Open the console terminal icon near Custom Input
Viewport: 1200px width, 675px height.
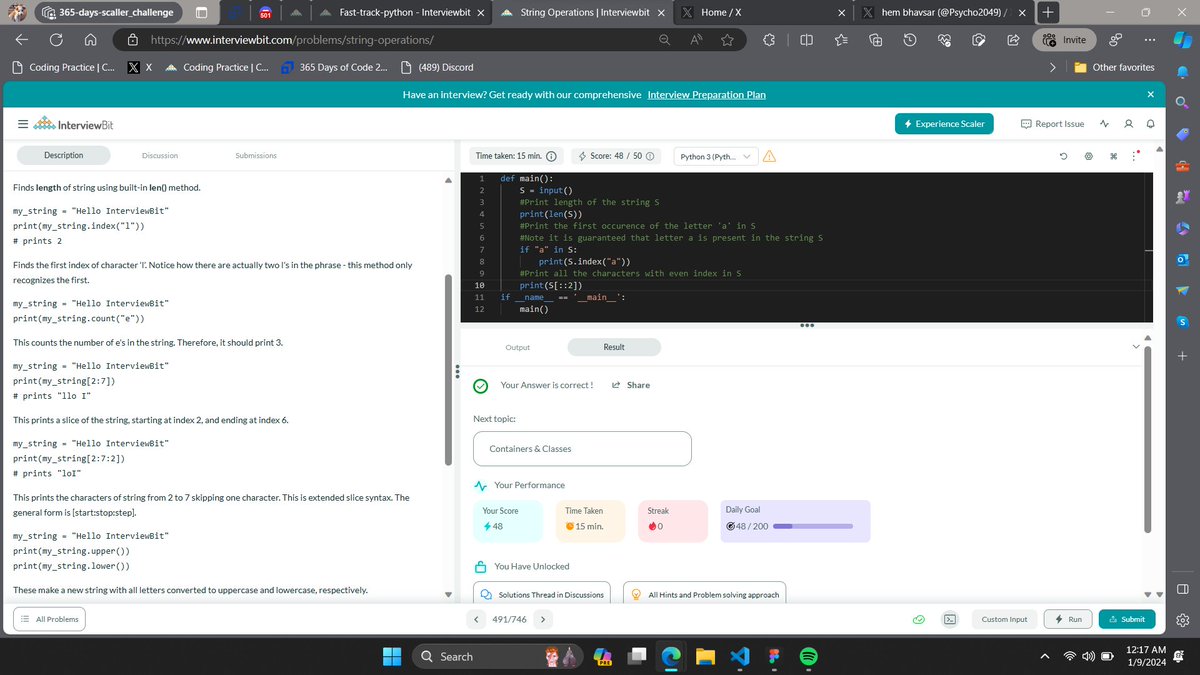tap(951, 620)
